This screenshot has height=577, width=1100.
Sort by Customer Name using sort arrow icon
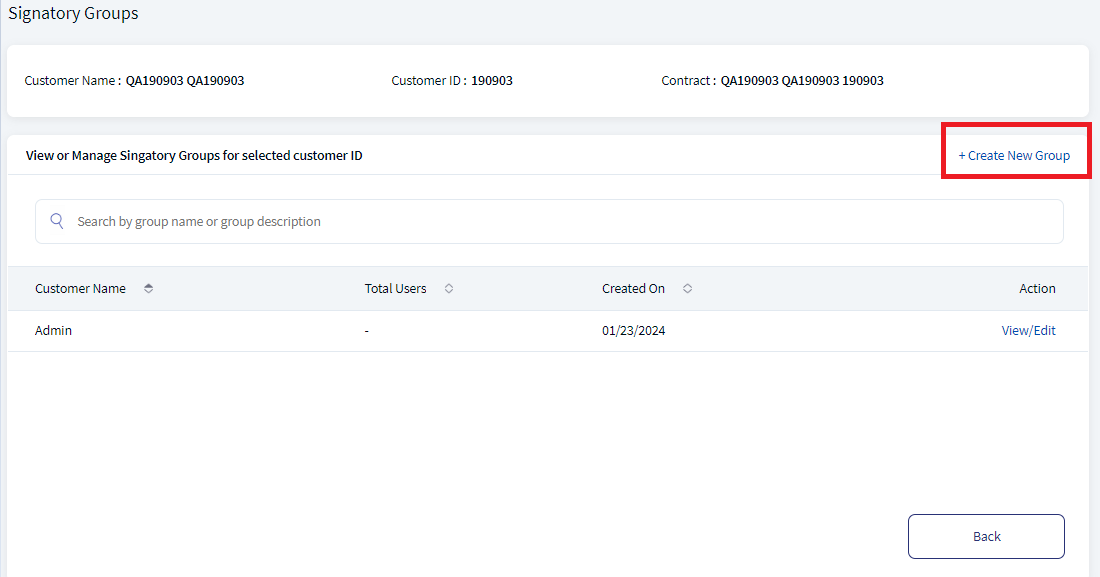pyautogui.click(x=149, y=288)
